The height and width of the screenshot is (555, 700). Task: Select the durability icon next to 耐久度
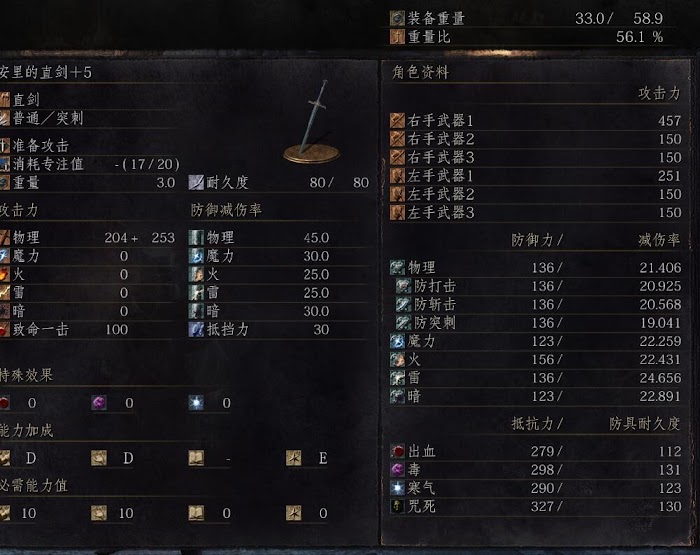[x=196, y=182]
